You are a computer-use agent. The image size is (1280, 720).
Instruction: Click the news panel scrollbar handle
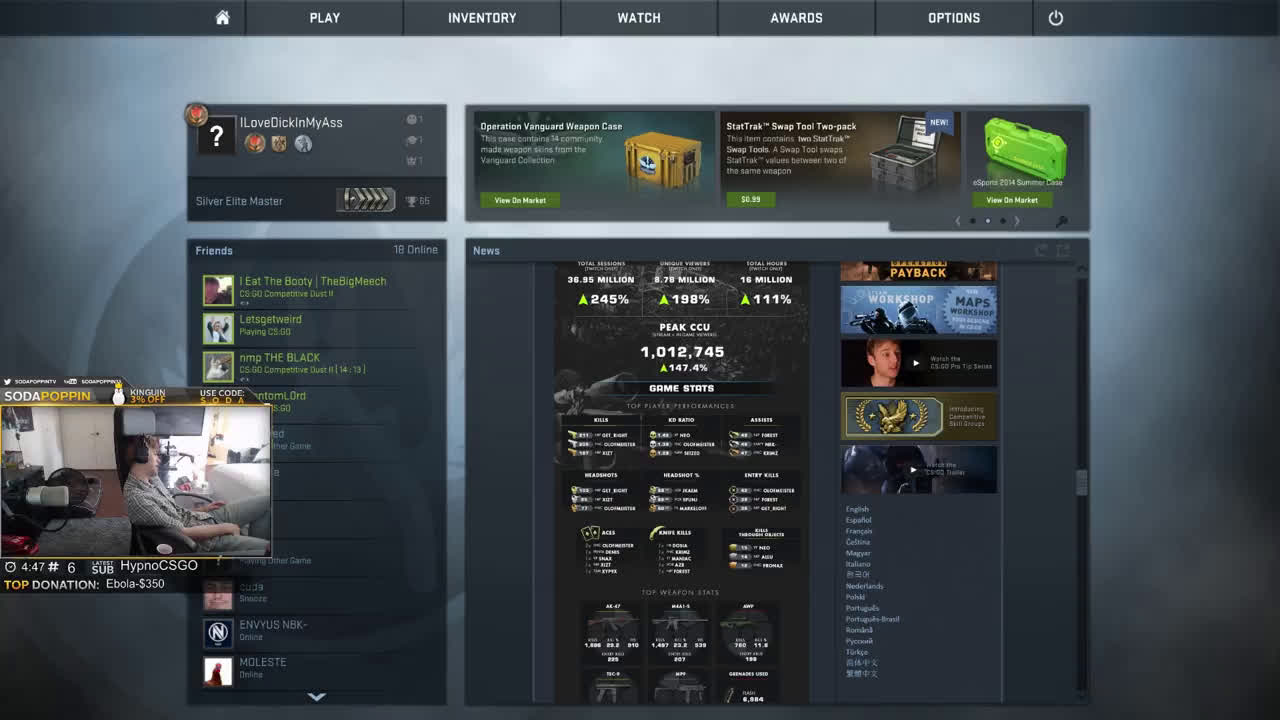1080,482
